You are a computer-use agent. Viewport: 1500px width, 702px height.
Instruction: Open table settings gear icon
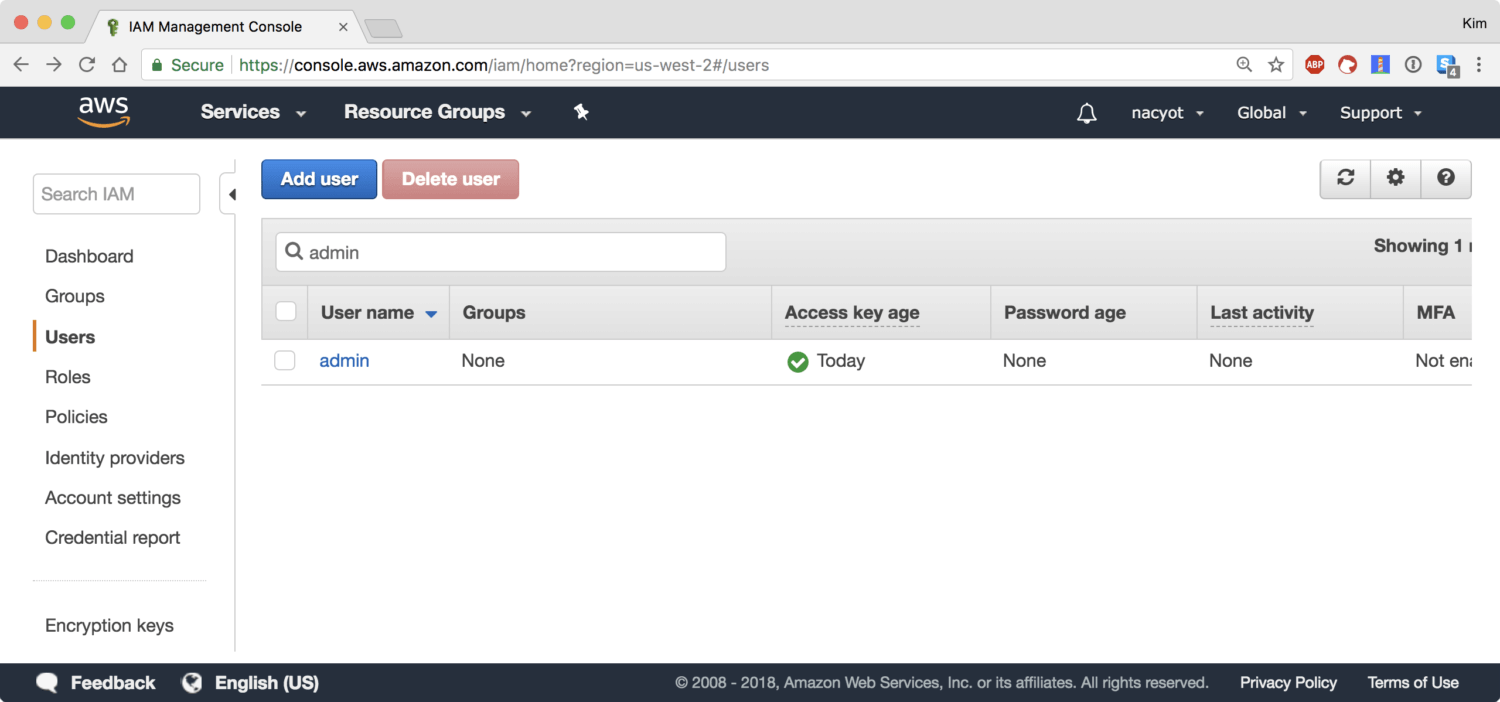1395,178
